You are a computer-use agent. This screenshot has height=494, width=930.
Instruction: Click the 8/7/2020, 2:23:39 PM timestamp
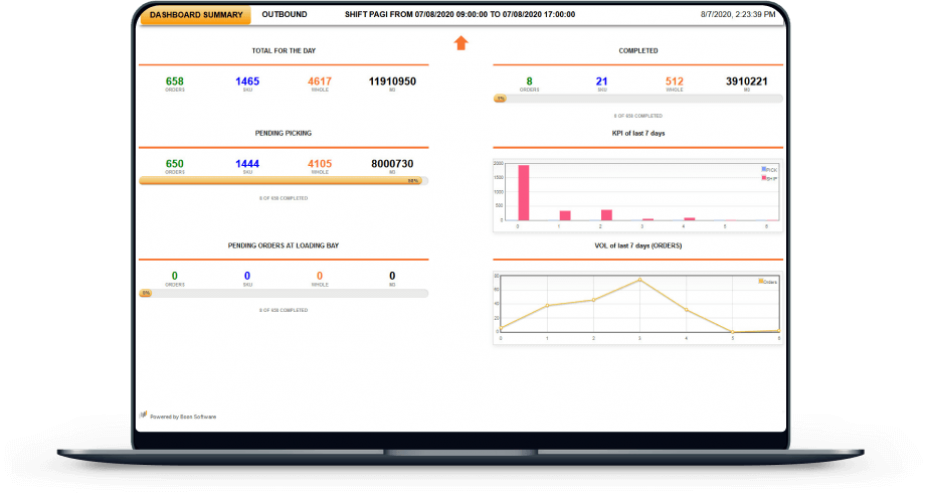pyautogui.click(x=738, y=14)
